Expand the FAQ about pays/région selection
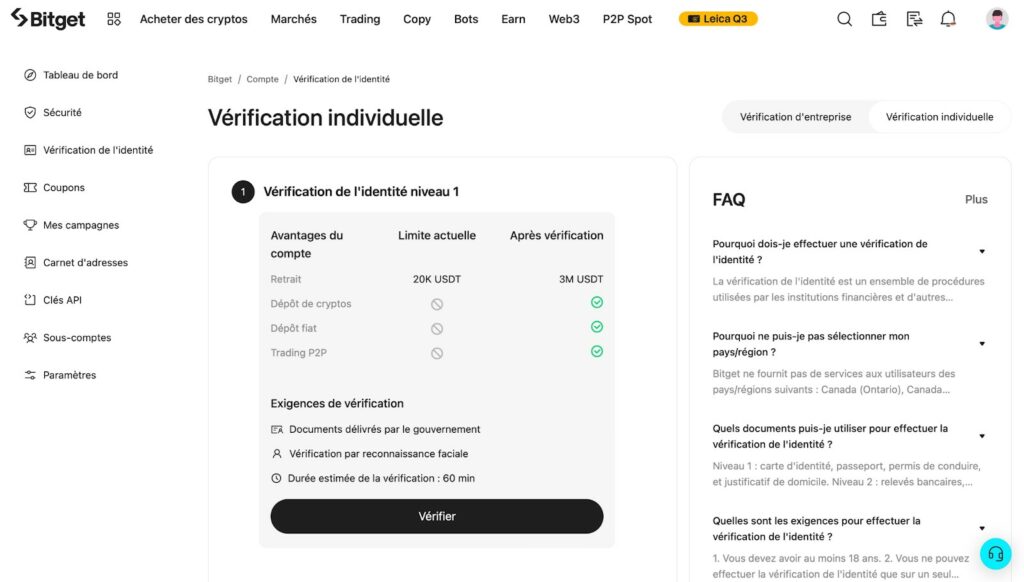The height and width of the screenshot is (582, 1024). coord(983,344)
